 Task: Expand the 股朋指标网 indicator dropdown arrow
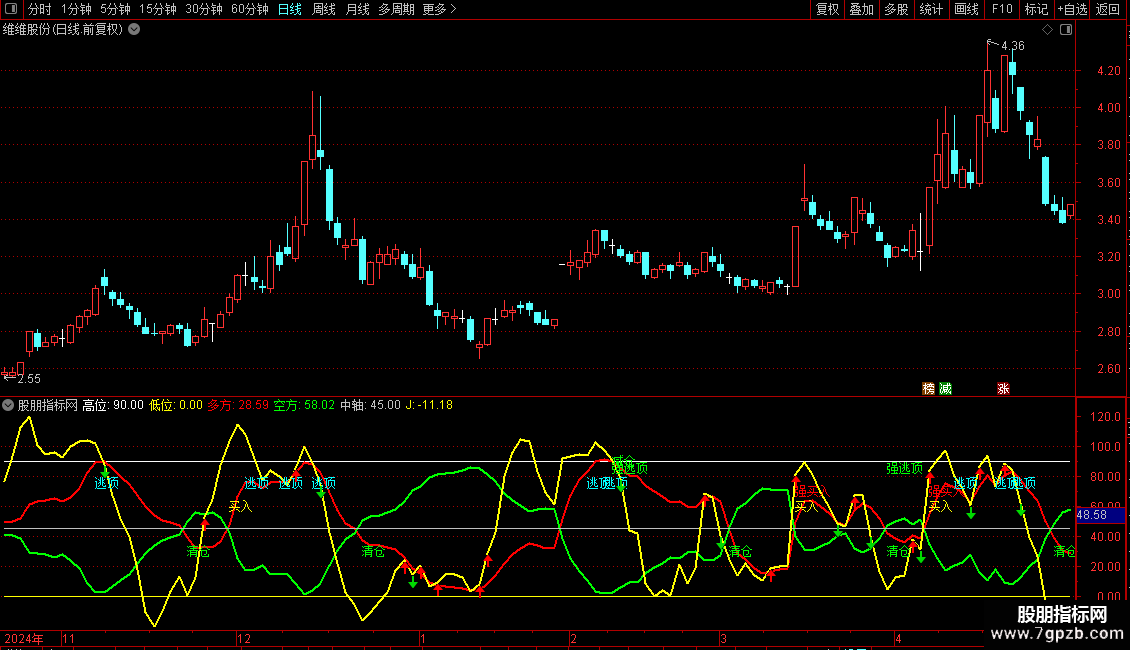[9, 405]
